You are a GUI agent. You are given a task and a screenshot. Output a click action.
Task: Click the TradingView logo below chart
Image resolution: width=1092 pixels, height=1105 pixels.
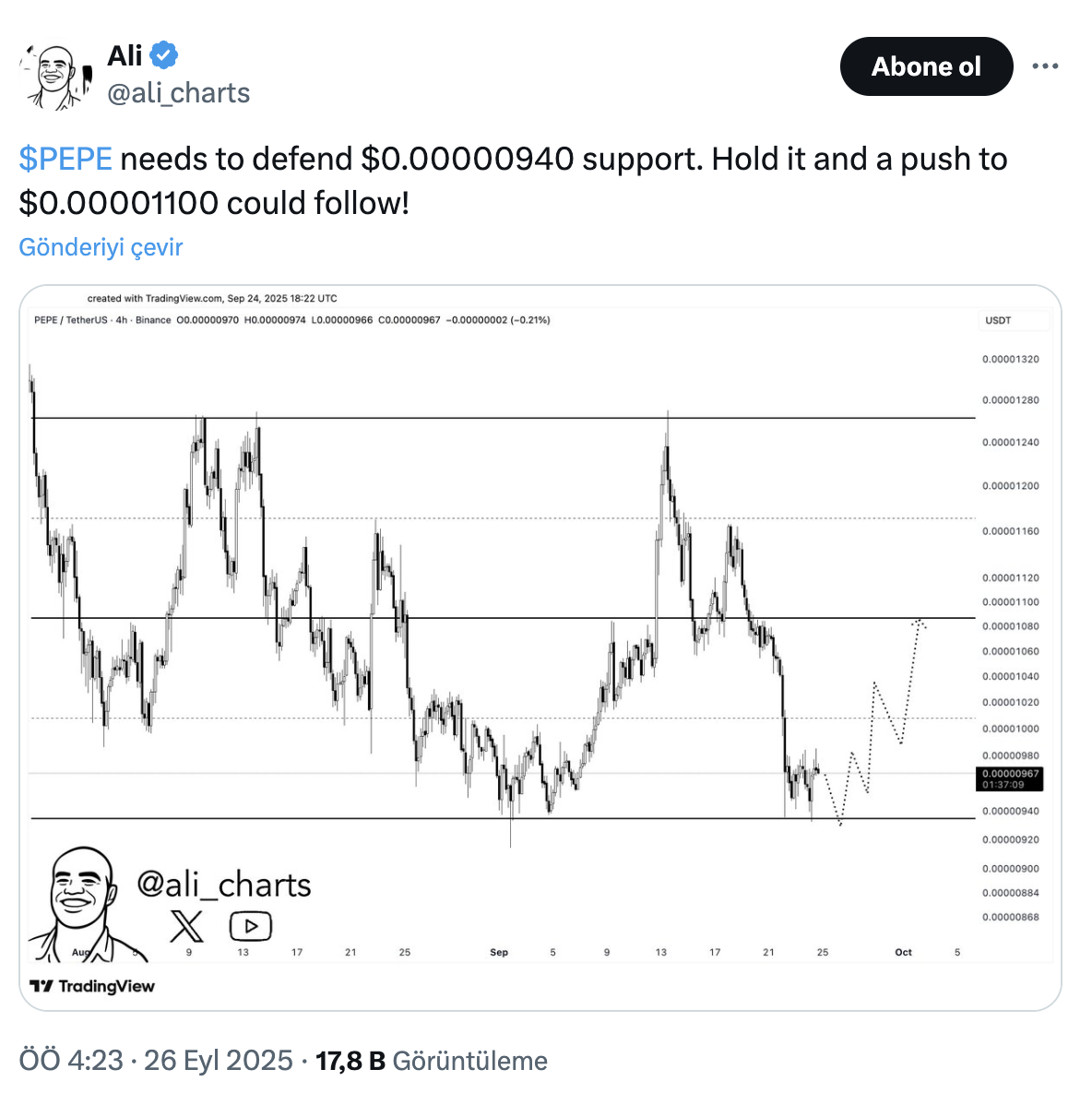[92, 986]
